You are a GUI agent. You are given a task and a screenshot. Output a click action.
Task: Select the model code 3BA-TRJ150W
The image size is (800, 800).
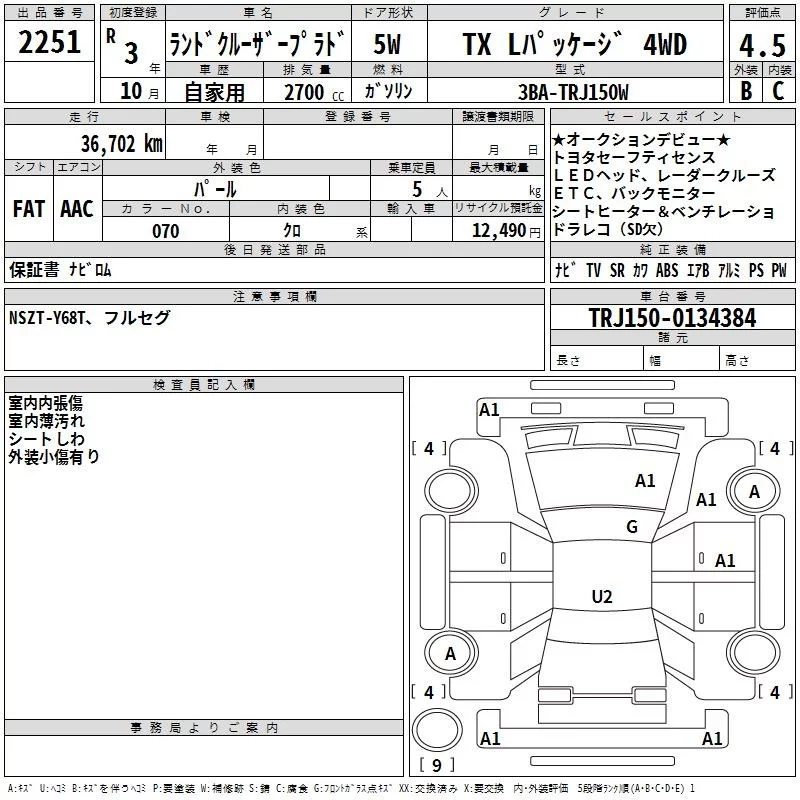pos(573,92)
